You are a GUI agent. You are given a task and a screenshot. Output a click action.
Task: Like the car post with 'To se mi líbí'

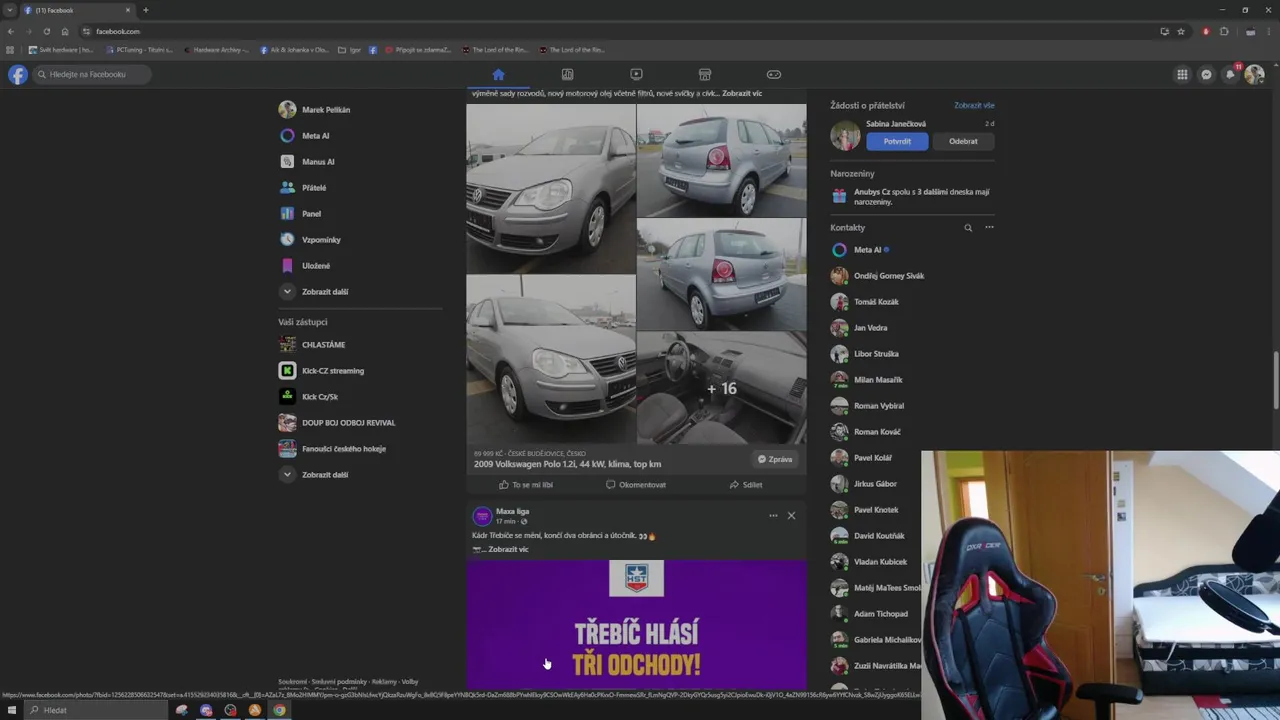(526, 485)
